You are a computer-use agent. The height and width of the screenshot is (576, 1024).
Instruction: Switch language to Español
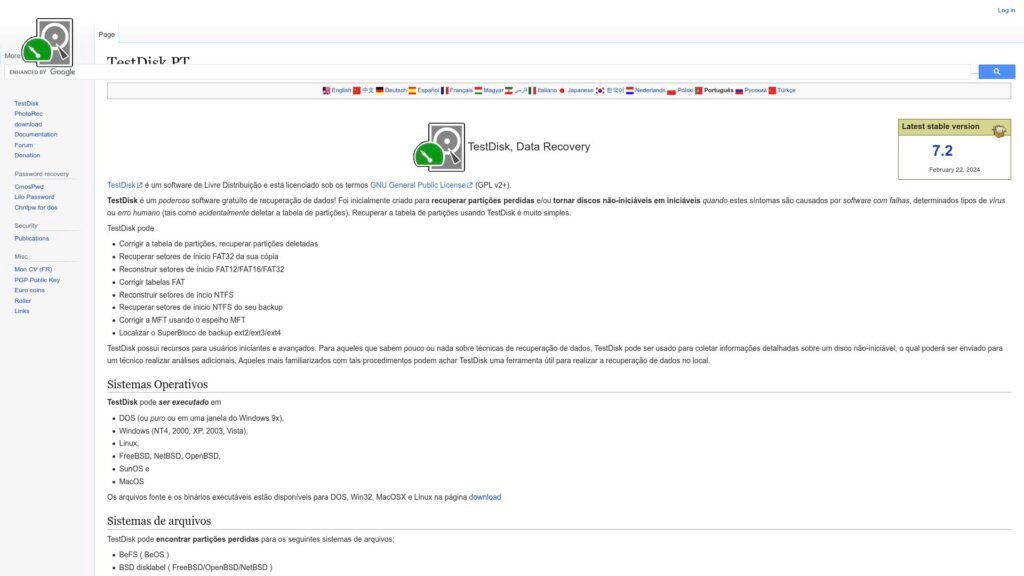tap(428, 91)
